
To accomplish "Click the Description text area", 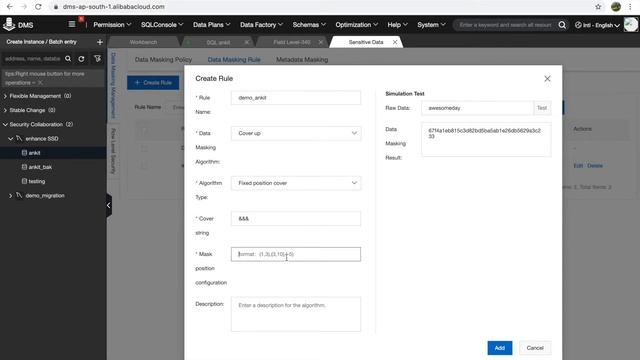I will point(296,314).
